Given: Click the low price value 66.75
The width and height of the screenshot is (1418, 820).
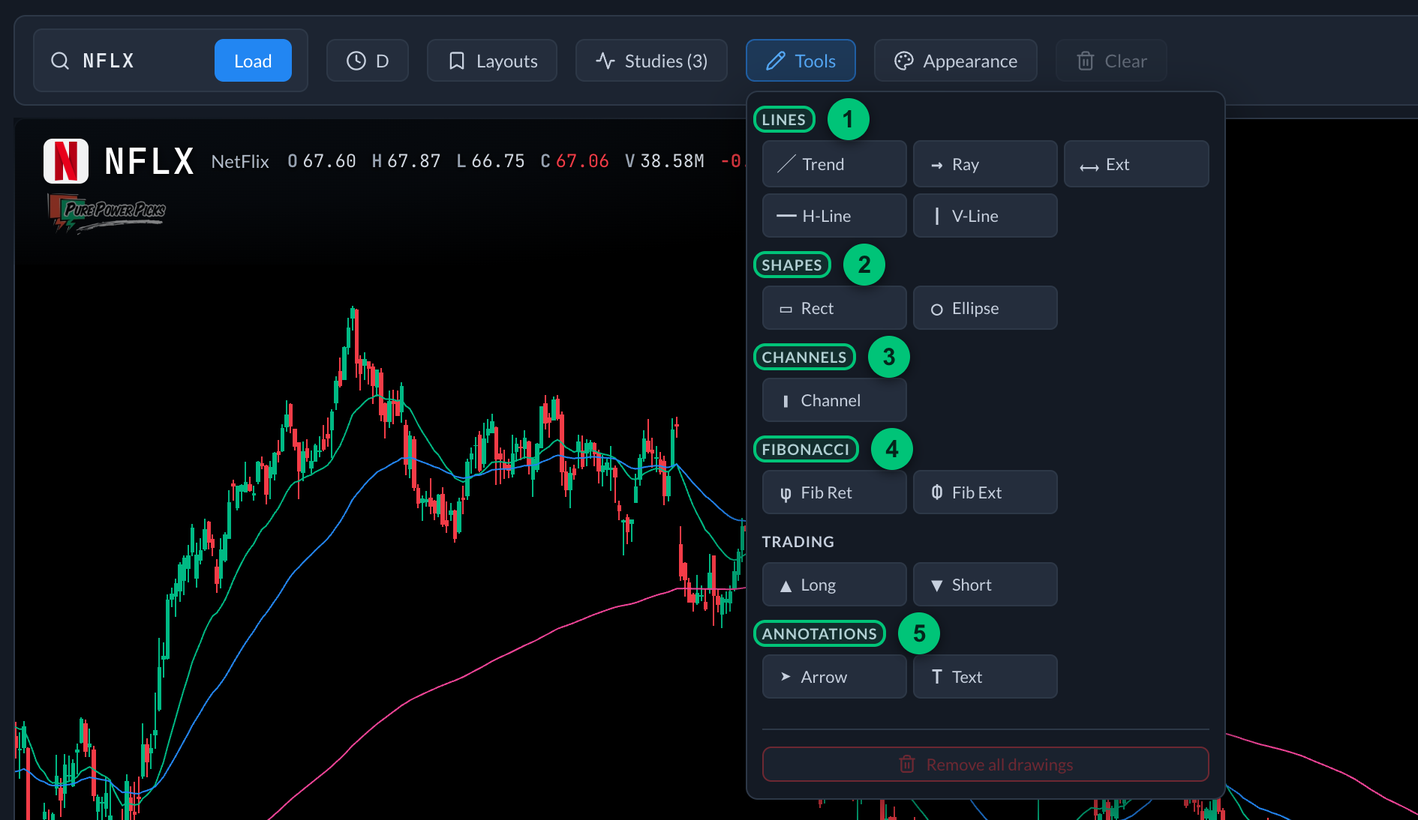Looking at the screenshot, I should pos(498,161).
